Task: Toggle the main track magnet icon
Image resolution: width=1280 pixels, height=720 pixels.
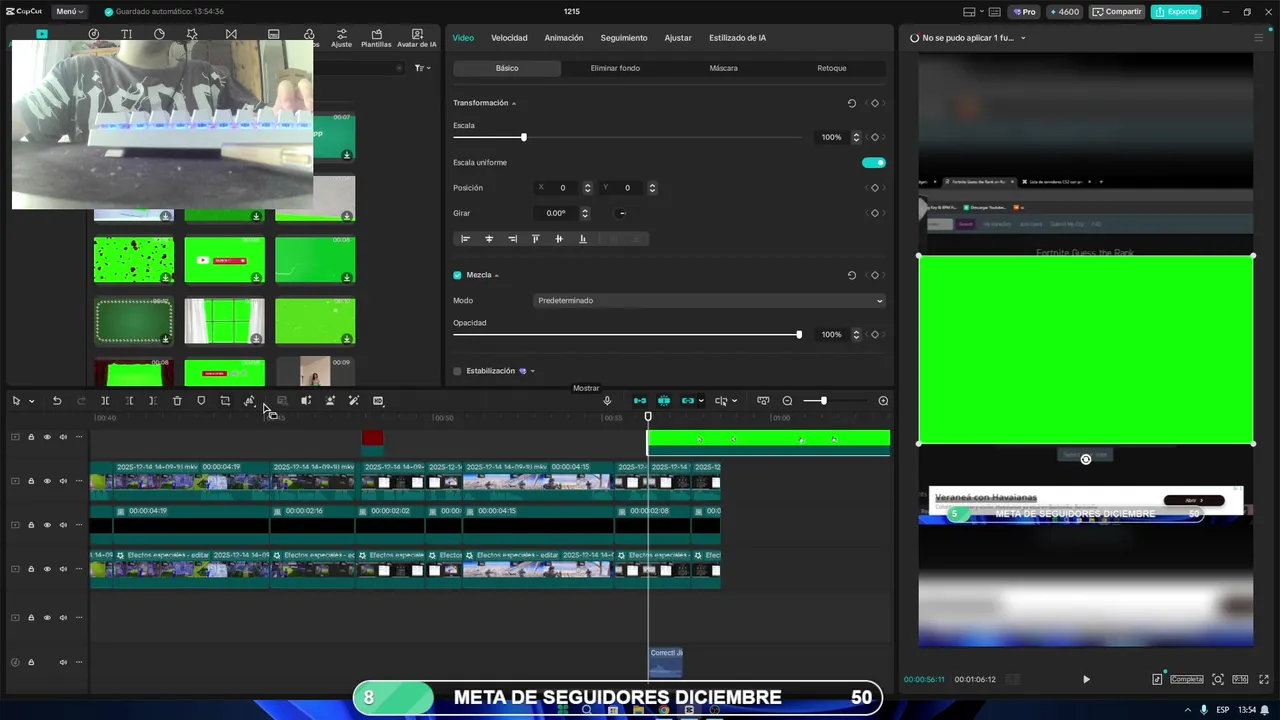Action: 640,401
